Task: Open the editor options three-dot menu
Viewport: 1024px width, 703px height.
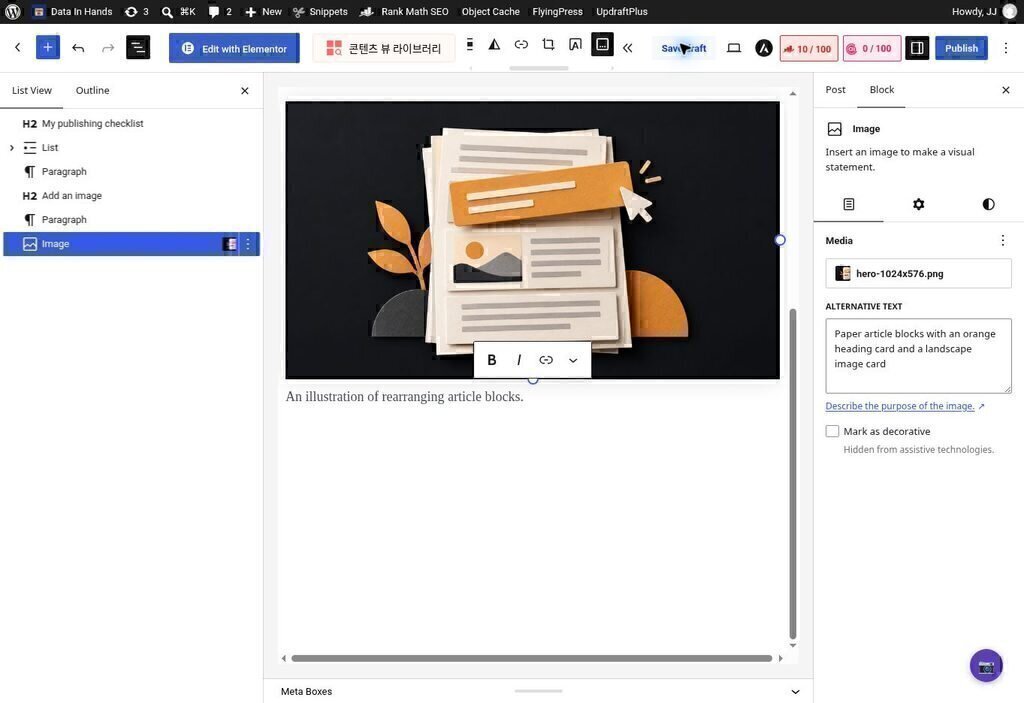Action: click(x=1006, y=48)
